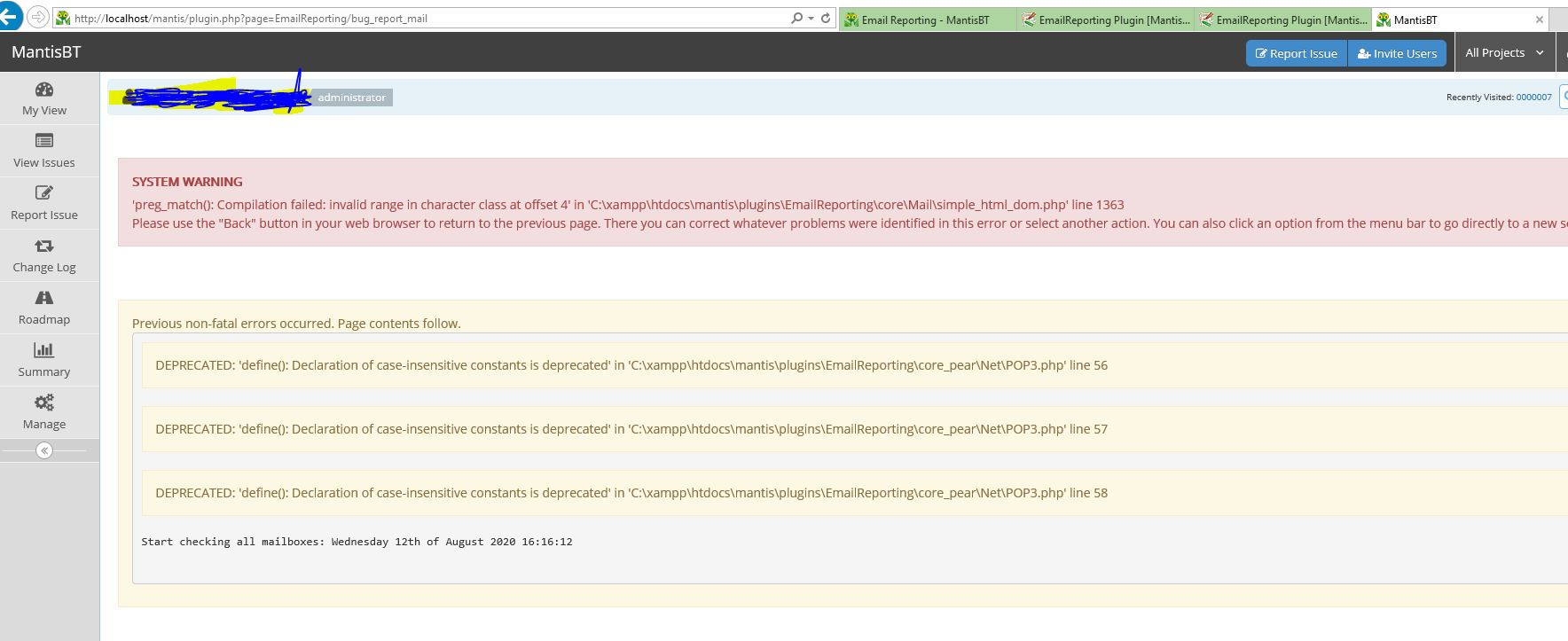Open the MantisBT home logo link
The image size is (1568, 641).
point(46,52)
